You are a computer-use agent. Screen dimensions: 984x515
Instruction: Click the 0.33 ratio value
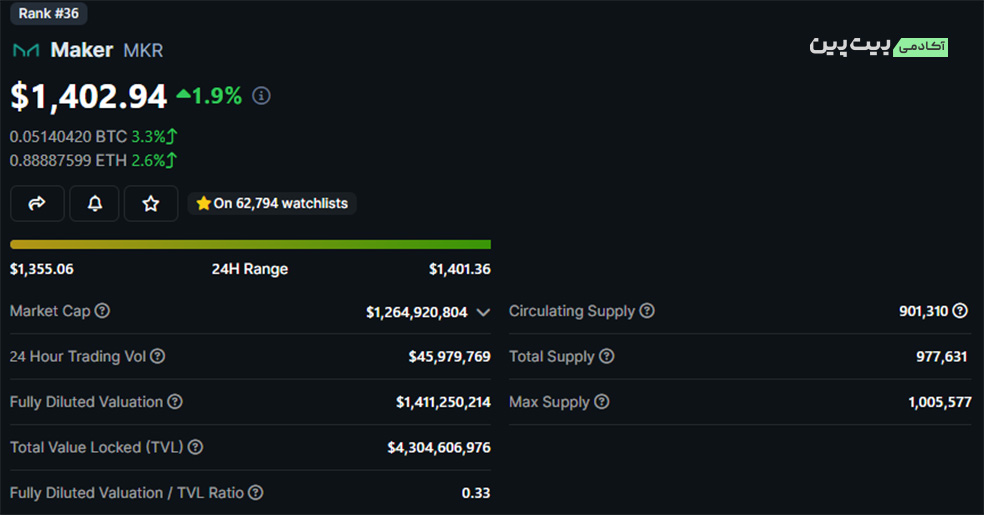tap(476, 493)
